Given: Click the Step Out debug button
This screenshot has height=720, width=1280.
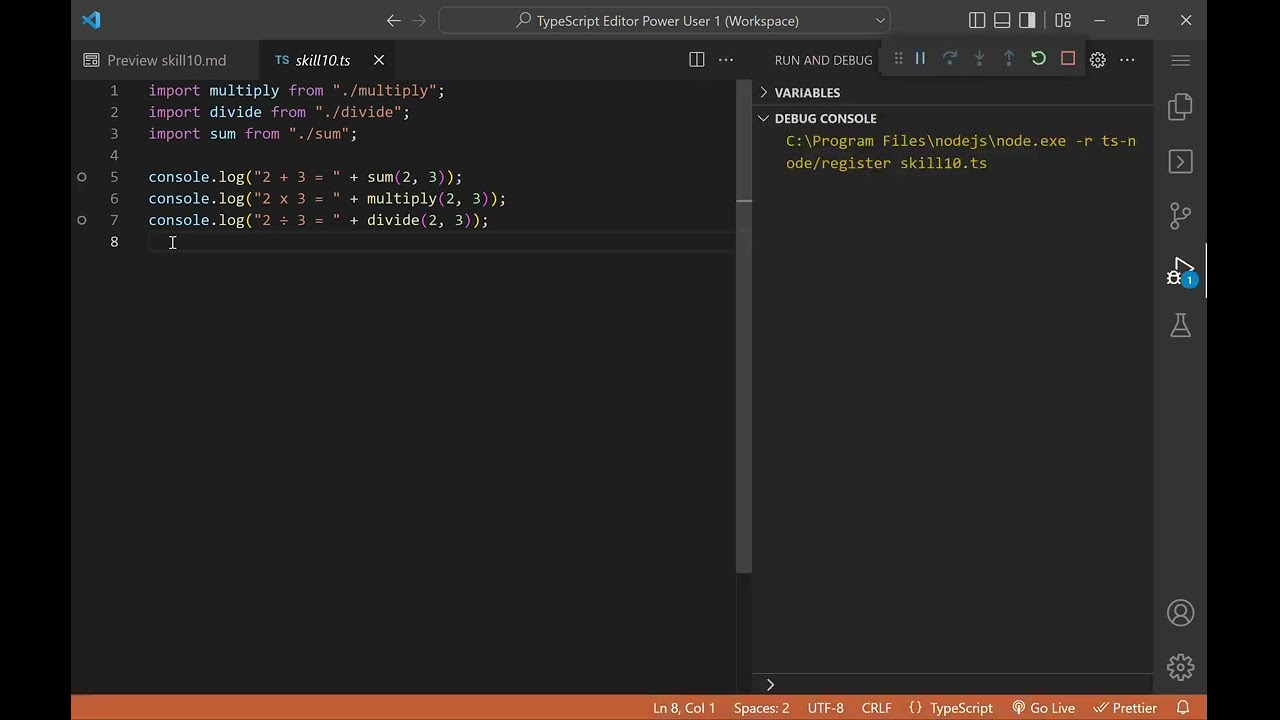Looking at the screenshot, I should [1009, 59].
